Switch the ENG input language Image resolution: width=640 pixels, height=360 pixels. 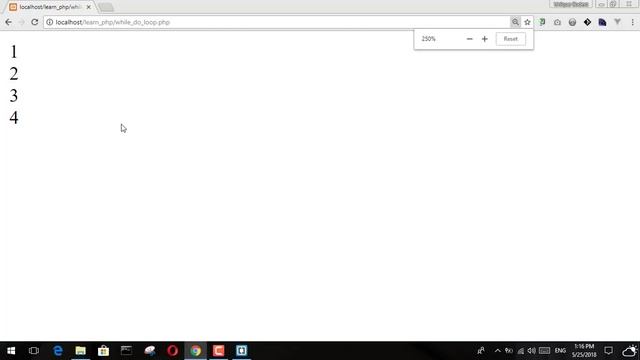(x=560, y=351)
